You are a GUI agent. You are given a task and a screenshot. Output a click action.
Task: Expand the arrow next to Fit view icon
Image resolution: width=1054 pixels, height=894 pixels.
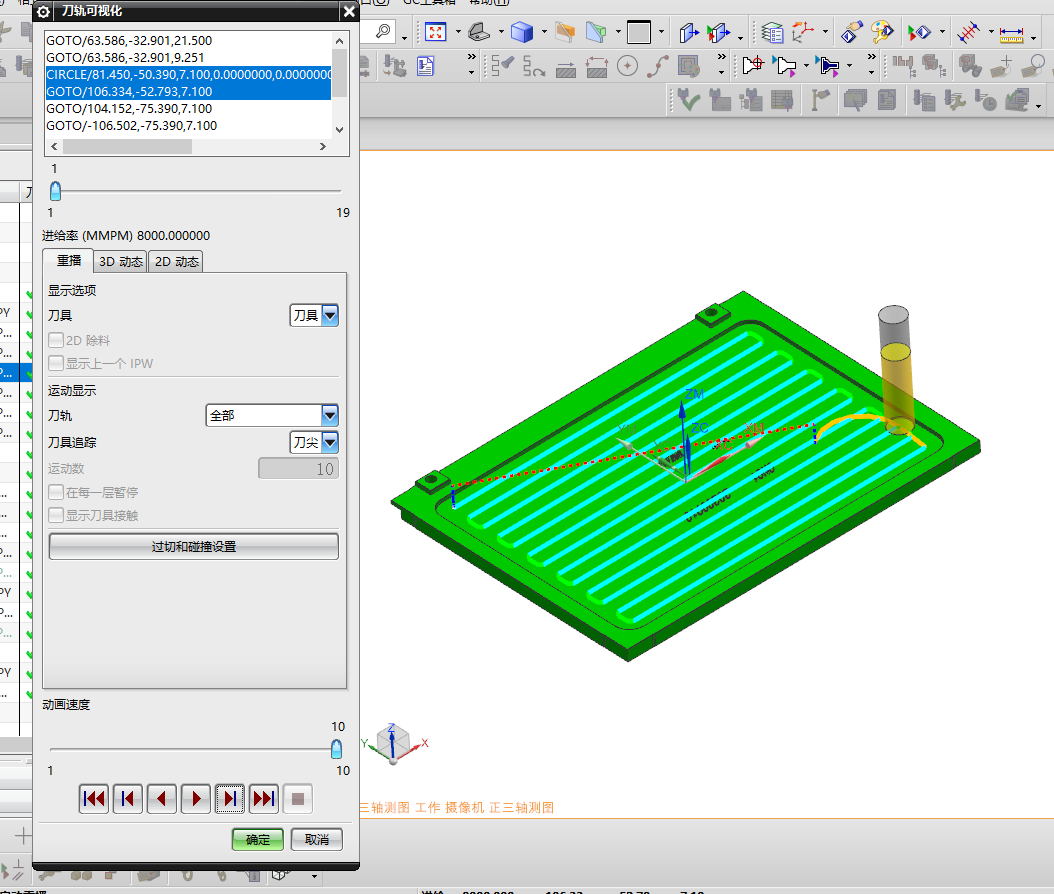coord(458,32)
